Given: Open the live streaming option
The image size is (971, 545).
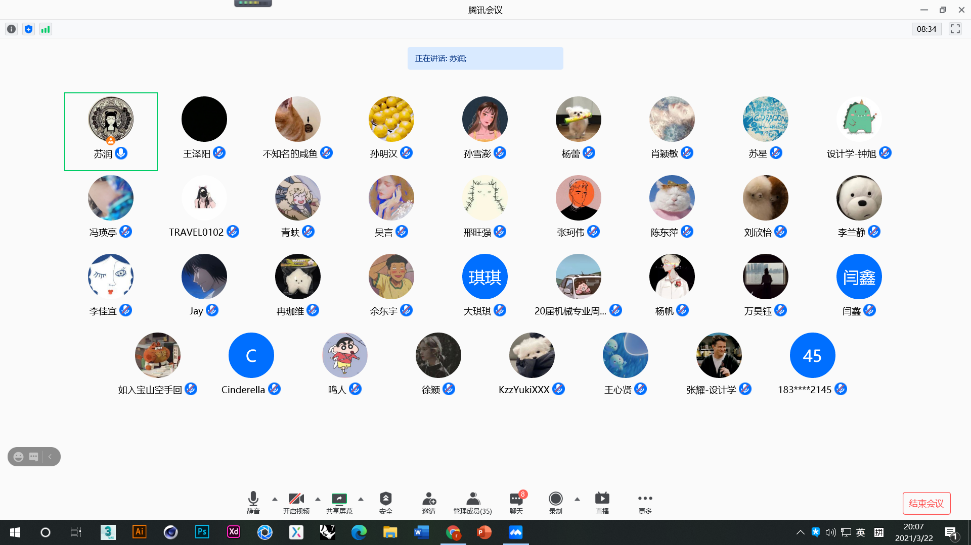Looking at the screenshot, I should [x=602, y=500].
